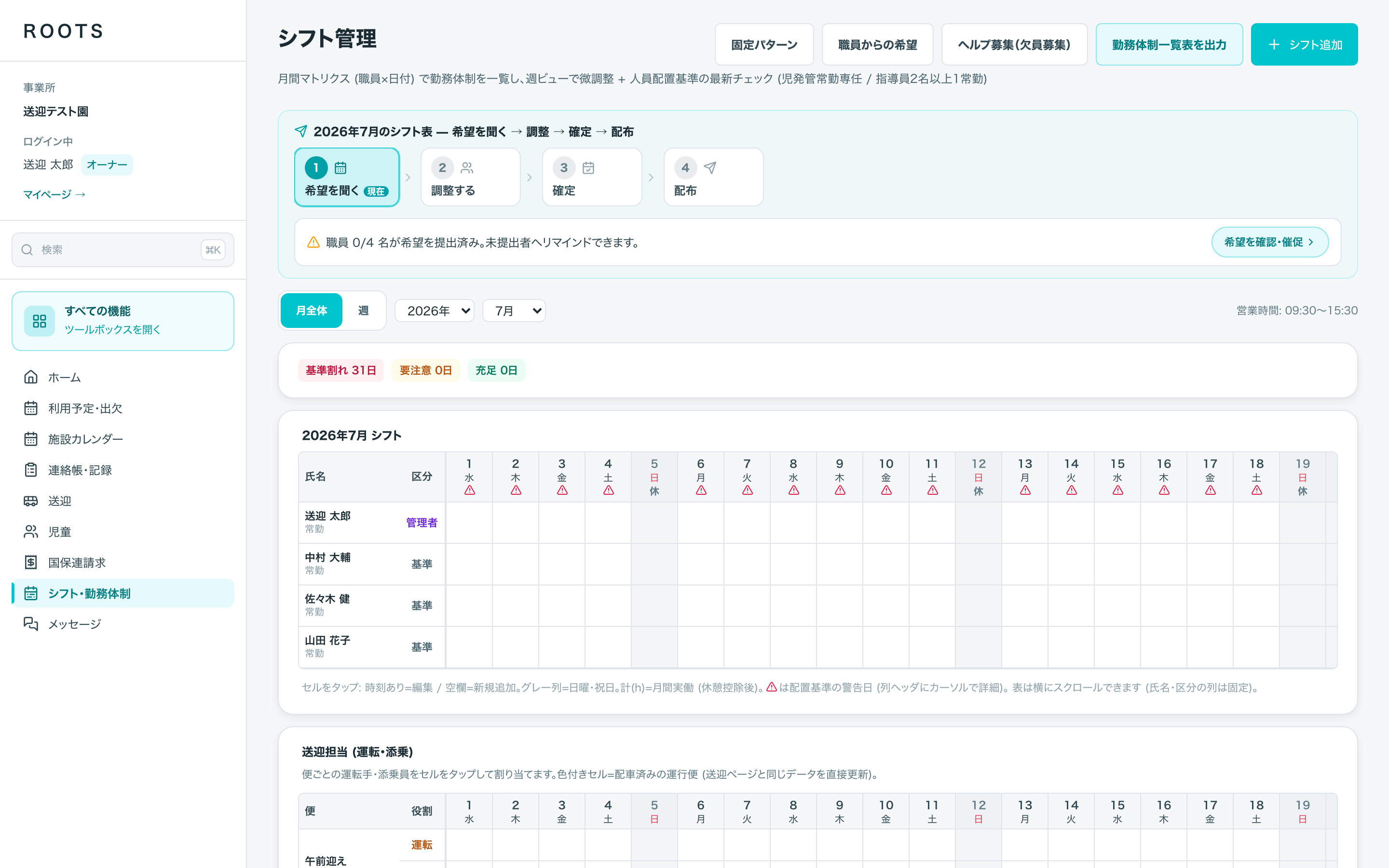Open 職員からの希望
1389x868 pixels.
pyautogui.click(x=877, y=45)
